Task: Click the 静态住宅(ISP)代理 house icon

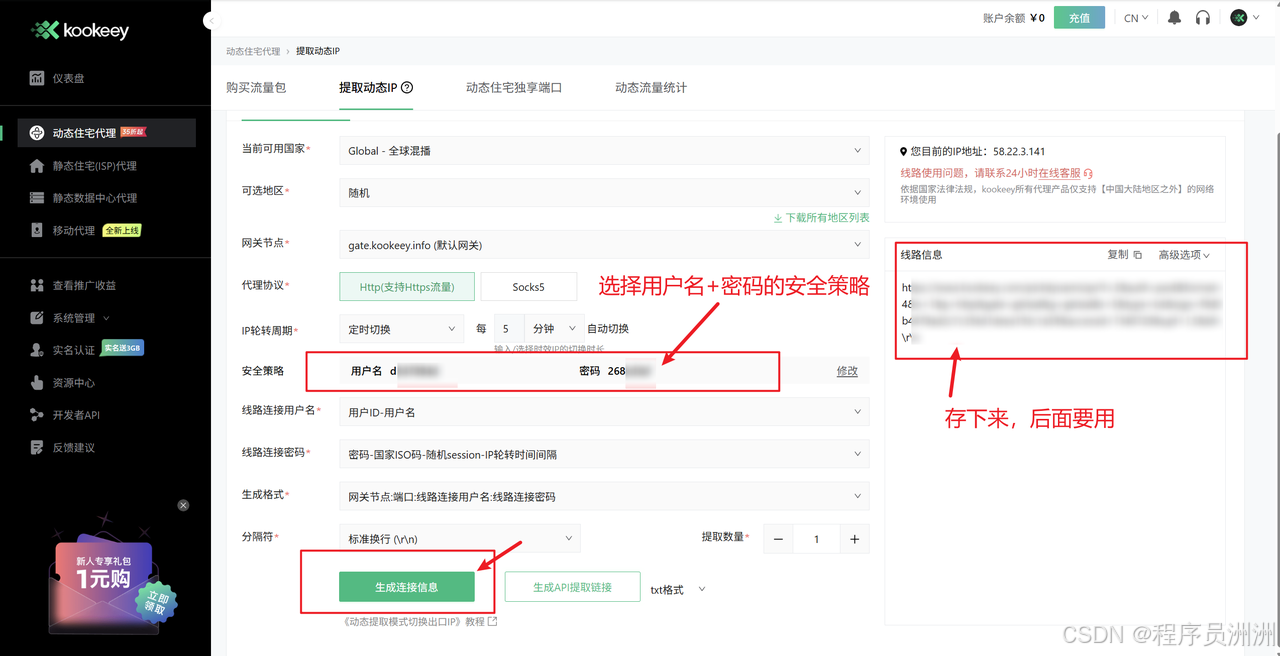Action: point(37,166)
